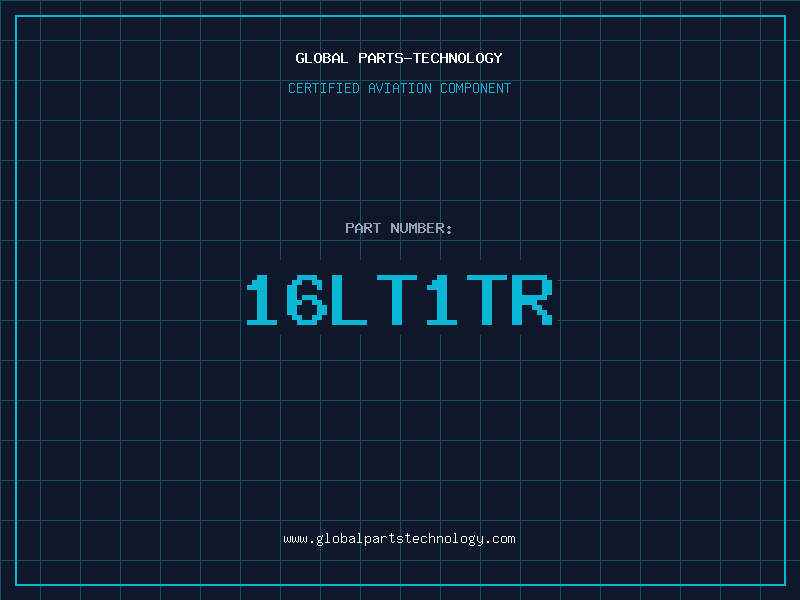800x600 pixels.
Task: Open the www.globalpartstechnology.com link
Action: (399, 539)
